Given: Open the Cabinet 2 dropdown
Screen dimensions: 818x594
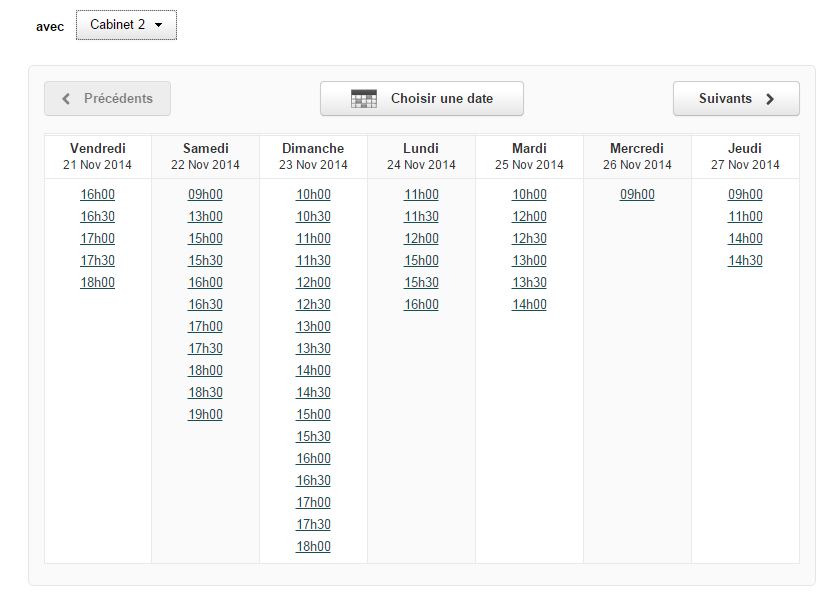Looking at the screenshot, I should pos(126,25).
